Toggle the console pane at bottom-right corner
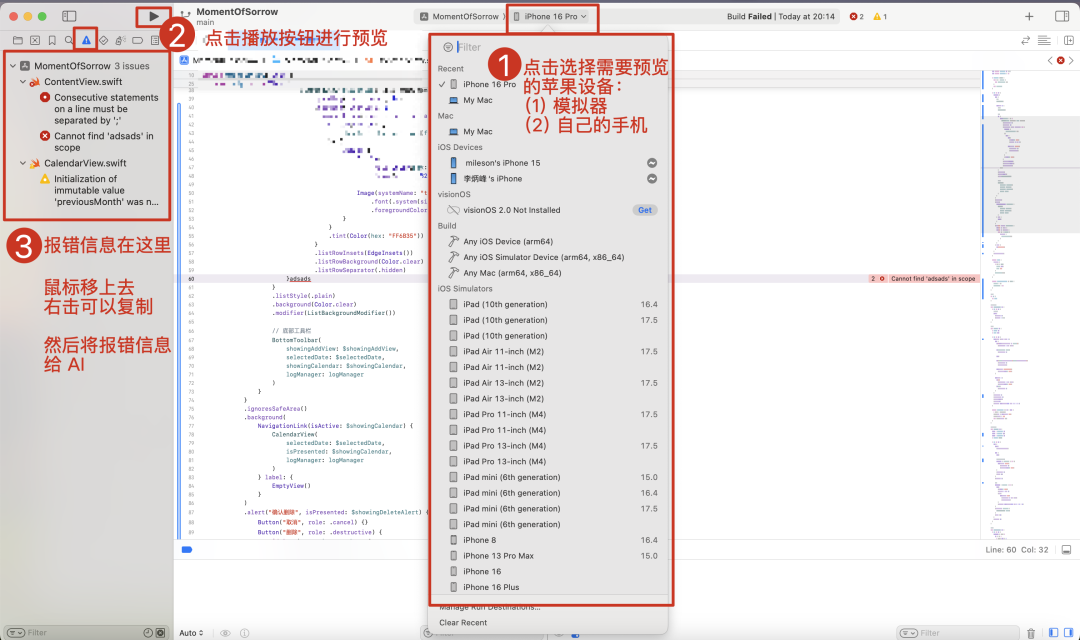 tap(1068, 632)
